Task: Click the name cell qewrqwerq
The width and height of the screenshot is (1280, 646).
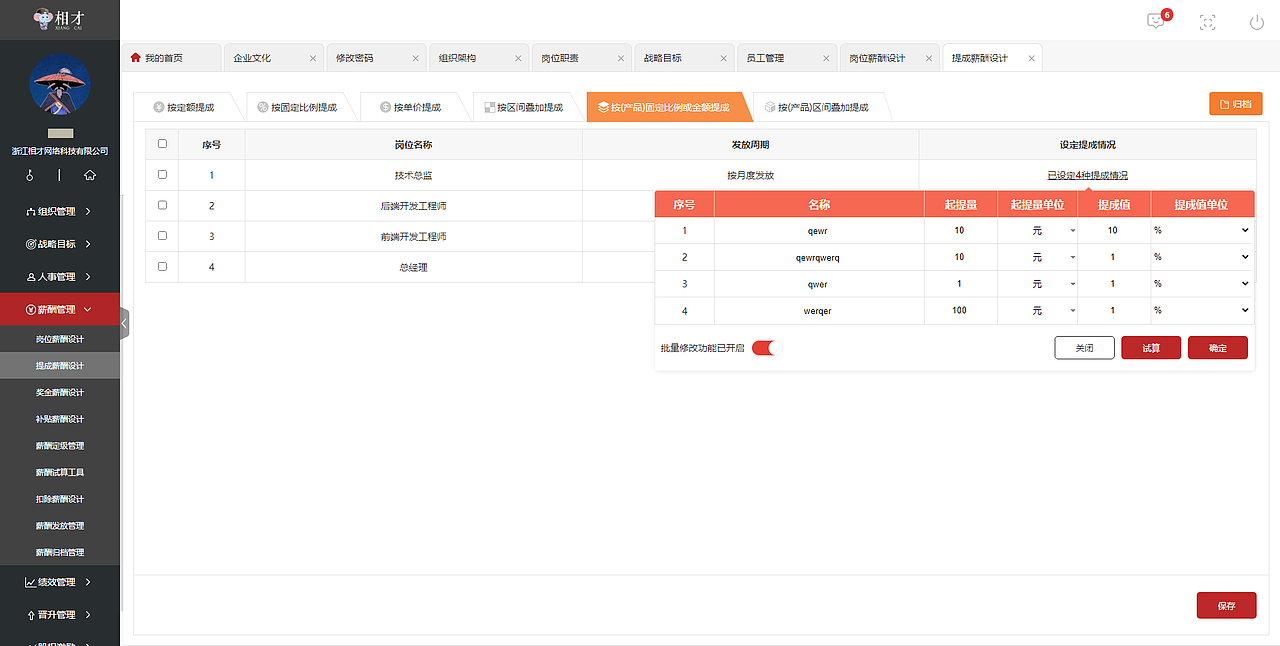Action: (818, 257)
